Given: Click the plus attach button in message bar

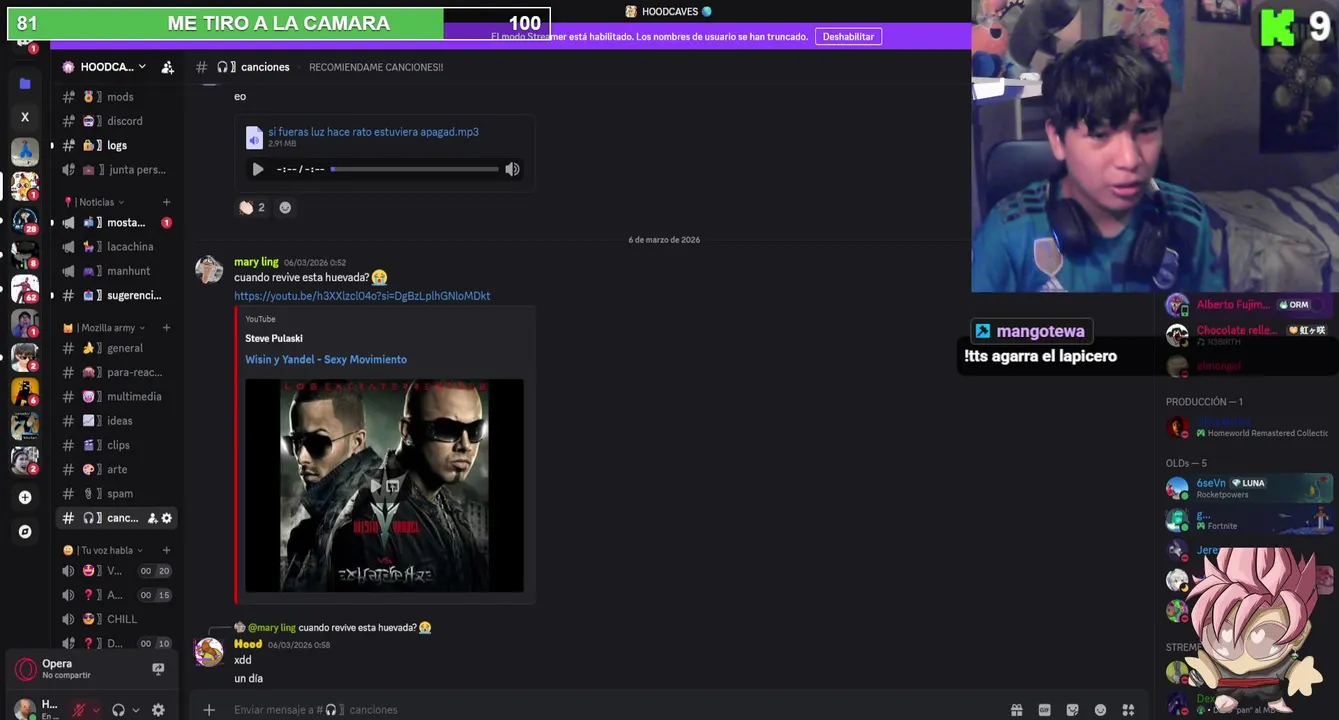Looking at the screenshot, I should click(209, 710).
